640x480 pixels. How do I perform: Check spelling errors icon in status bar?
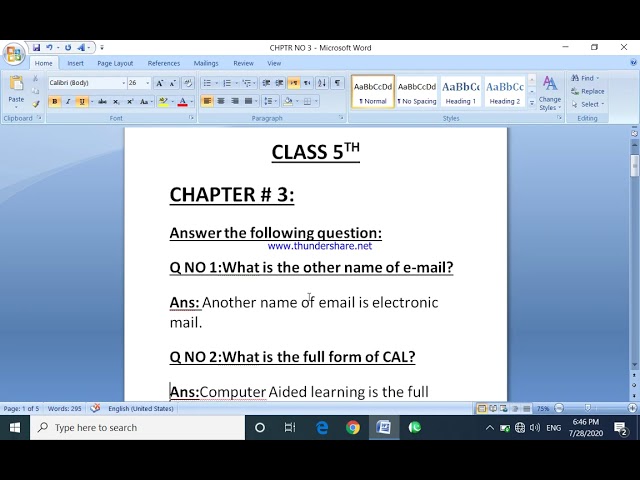click(x=95, y=408)
